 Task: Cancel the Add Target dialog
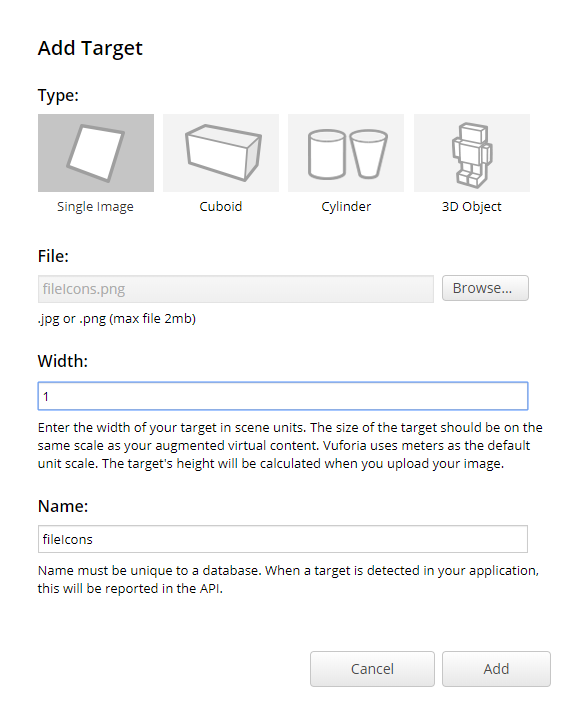[372, 669]
